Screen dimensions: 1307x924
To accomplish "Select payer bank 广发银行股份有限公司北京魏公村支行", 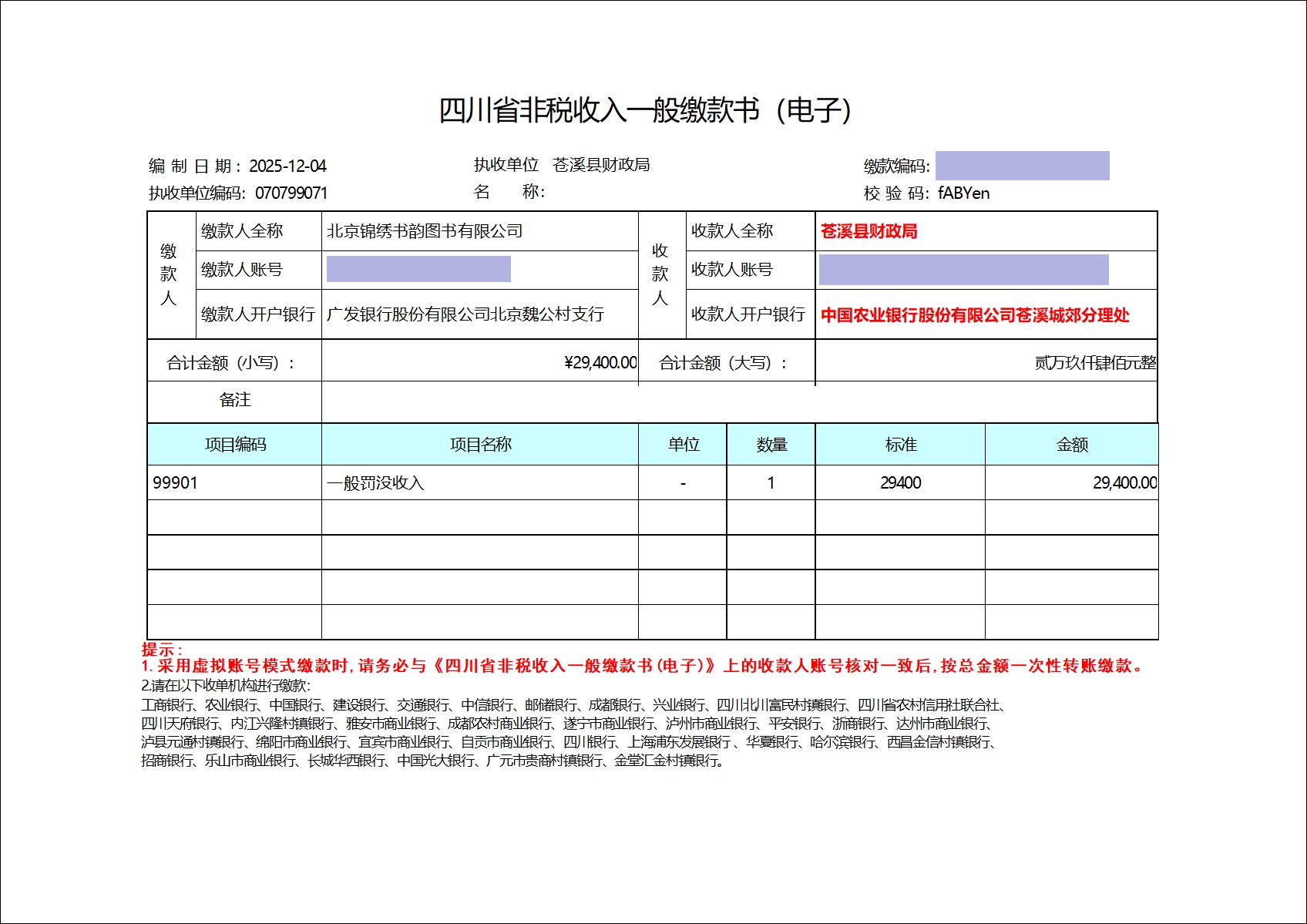I will click(465, 314).
